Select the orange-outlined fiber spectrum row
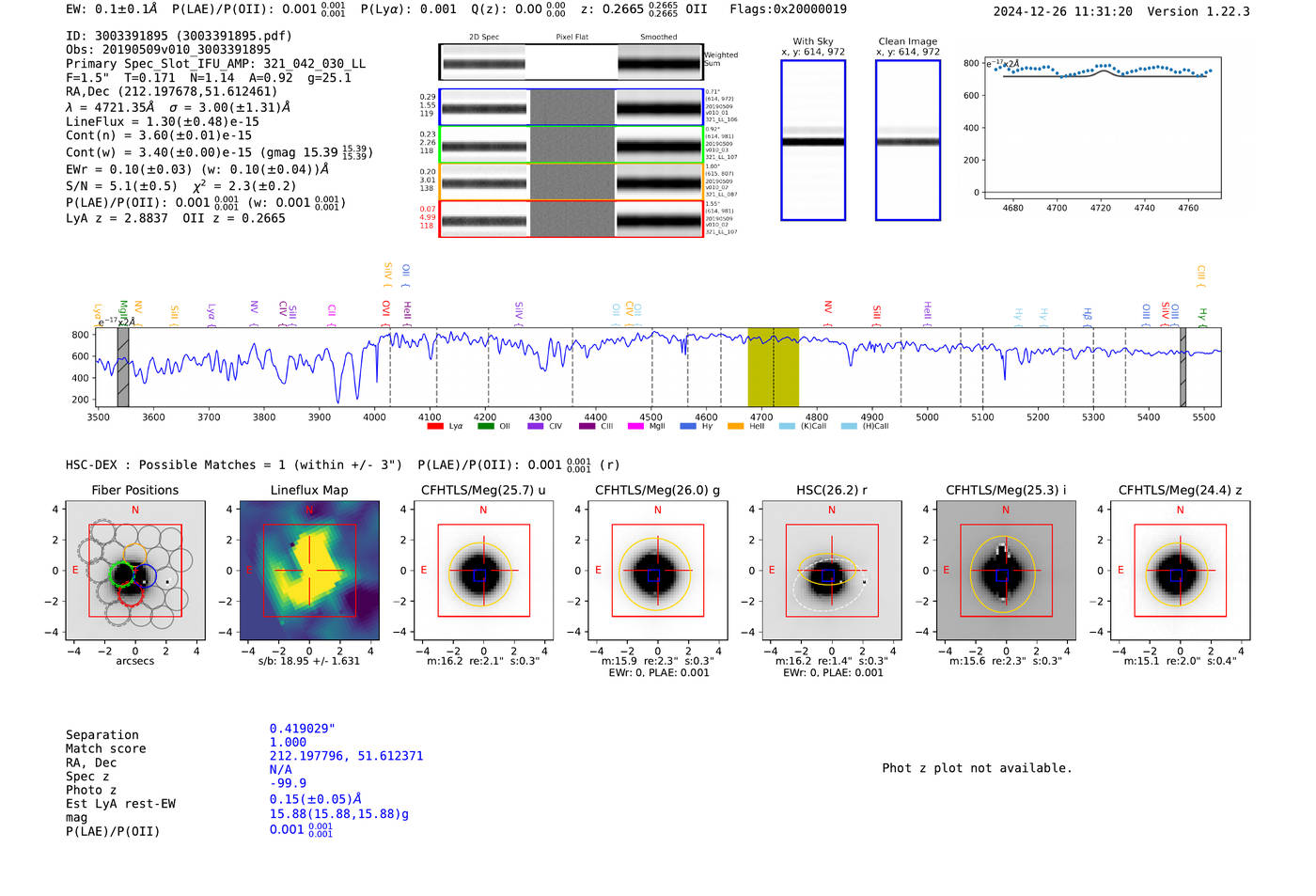The image size is (1316, 896). [572, 182]
